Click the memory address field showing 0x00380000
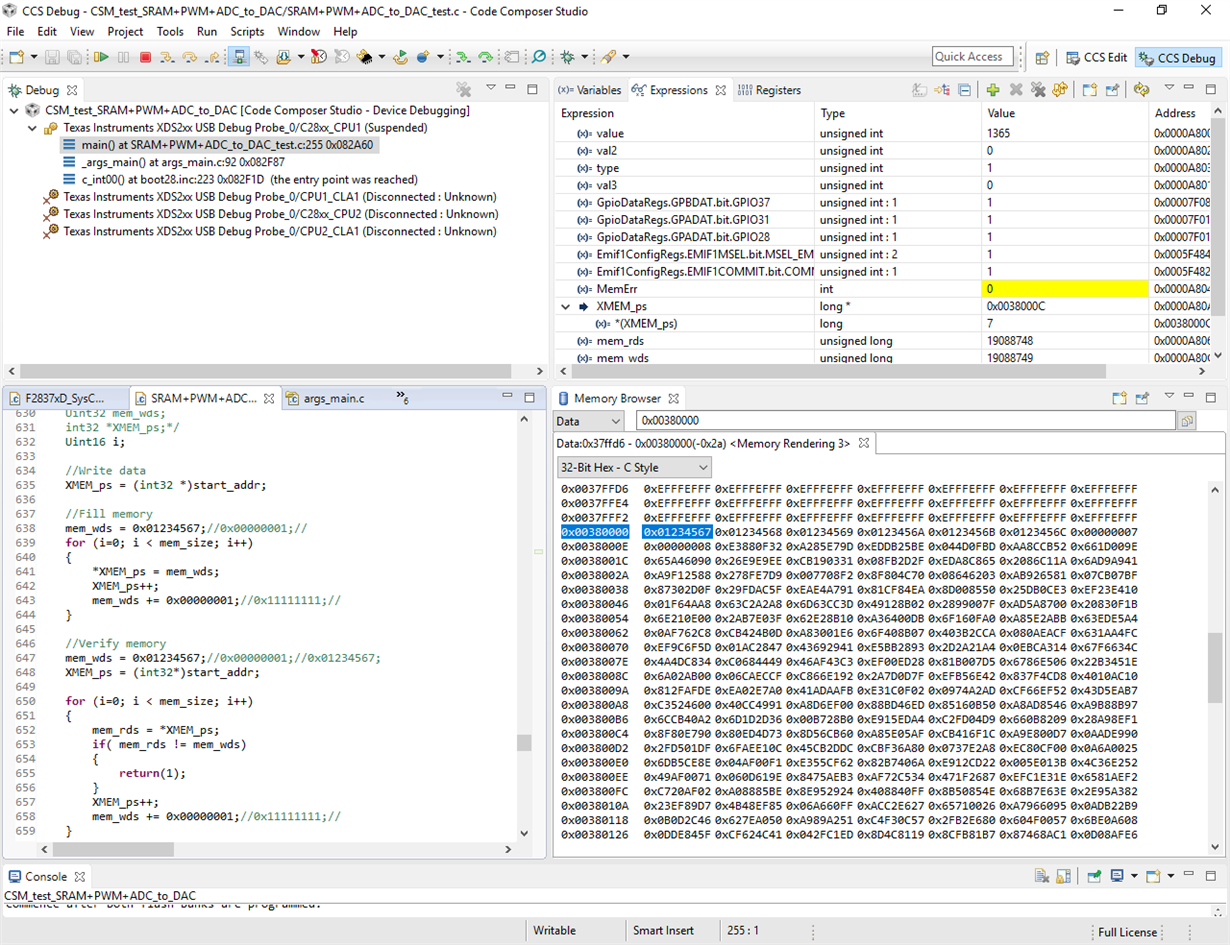The image size is (1230, 945). [906, 421]
